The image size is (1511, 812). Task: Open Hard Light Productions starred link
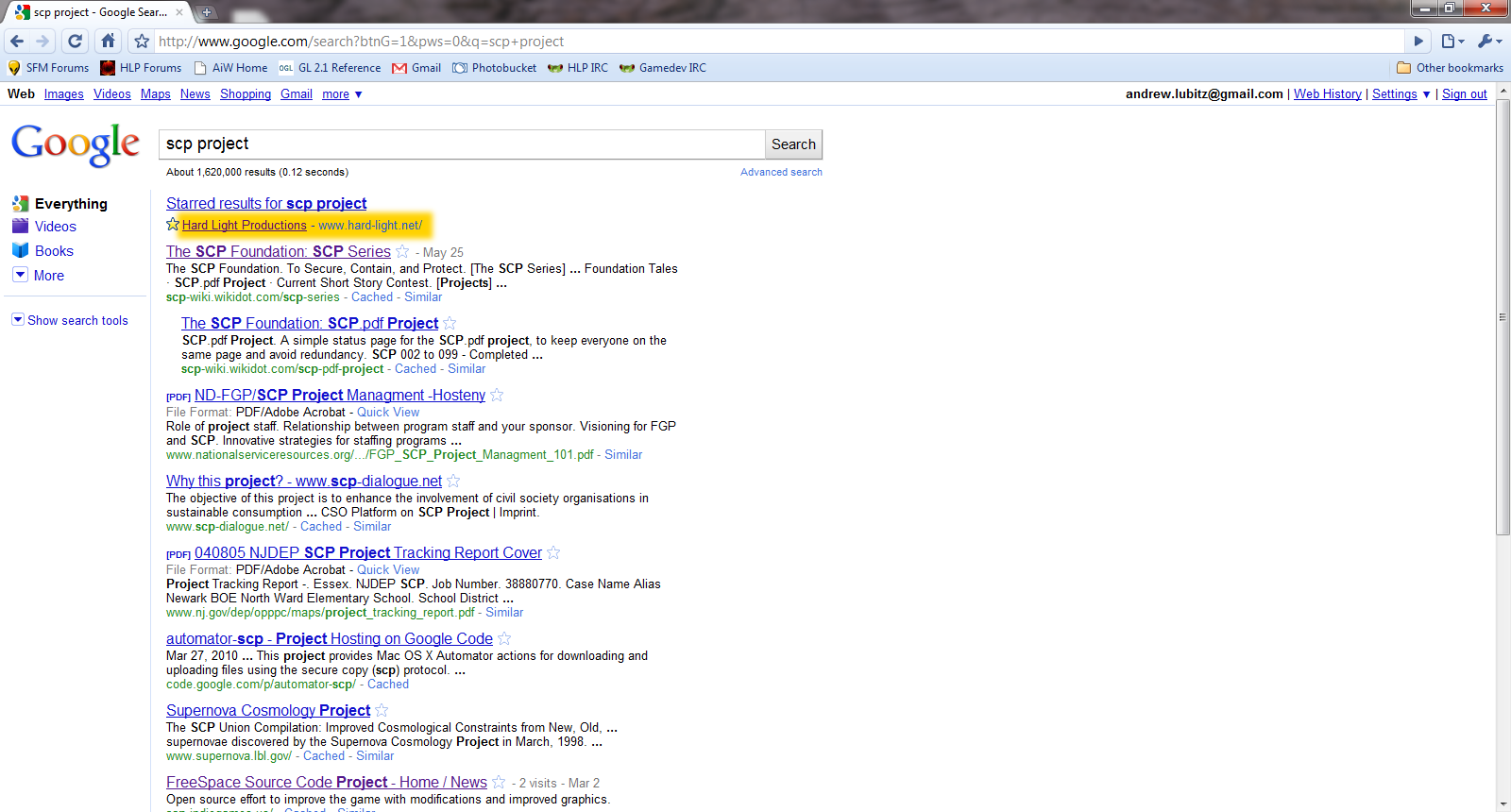pyautogui.click(x=245, y=225)
